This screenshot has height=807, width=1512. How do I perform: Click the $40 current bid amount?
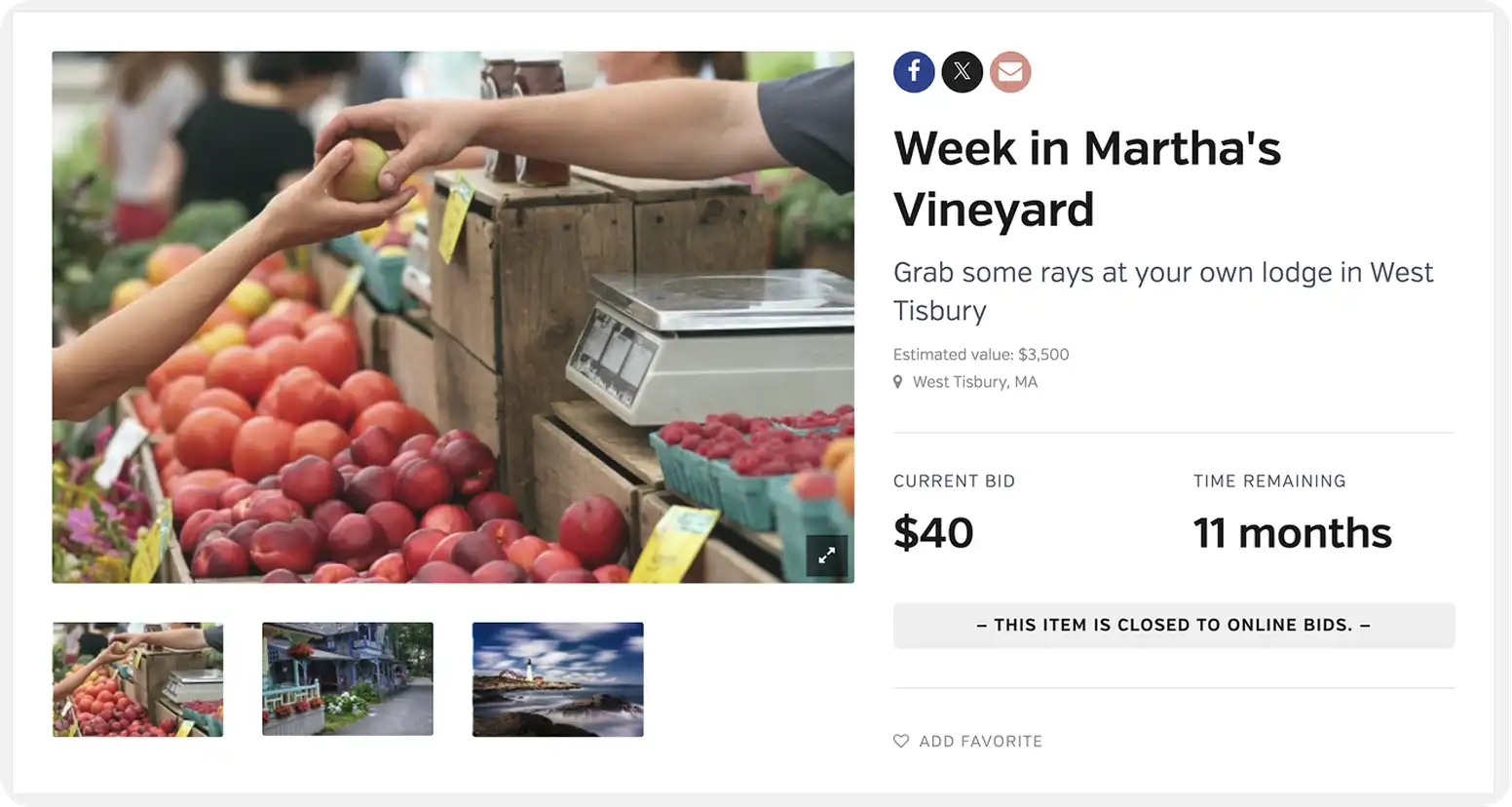(933, 533)
